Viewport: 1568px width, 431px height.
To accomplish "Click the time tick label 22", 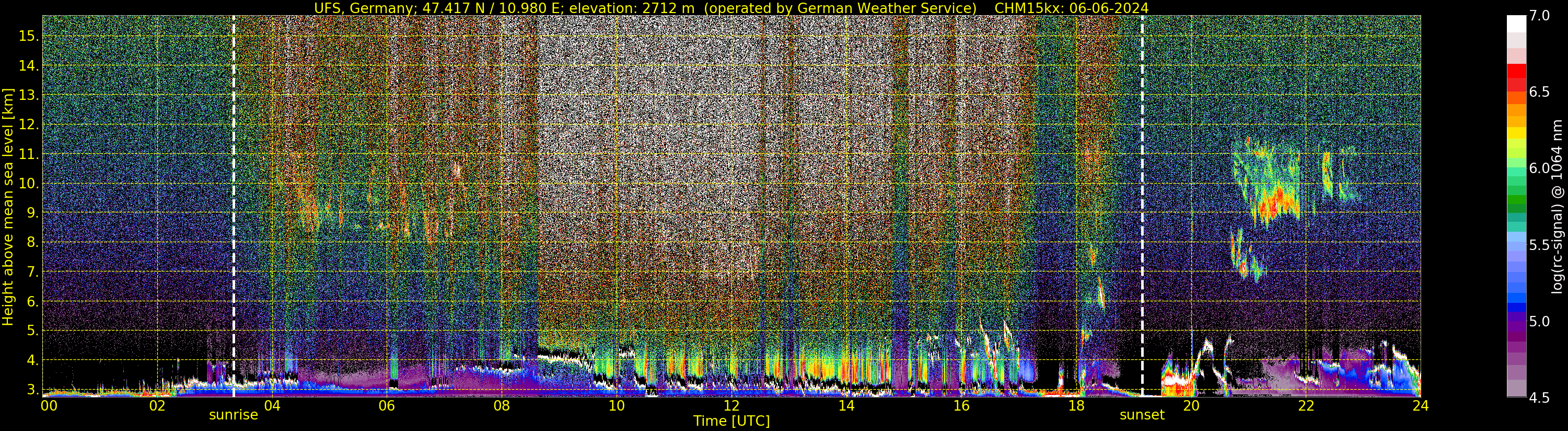I will [1305, 406].
